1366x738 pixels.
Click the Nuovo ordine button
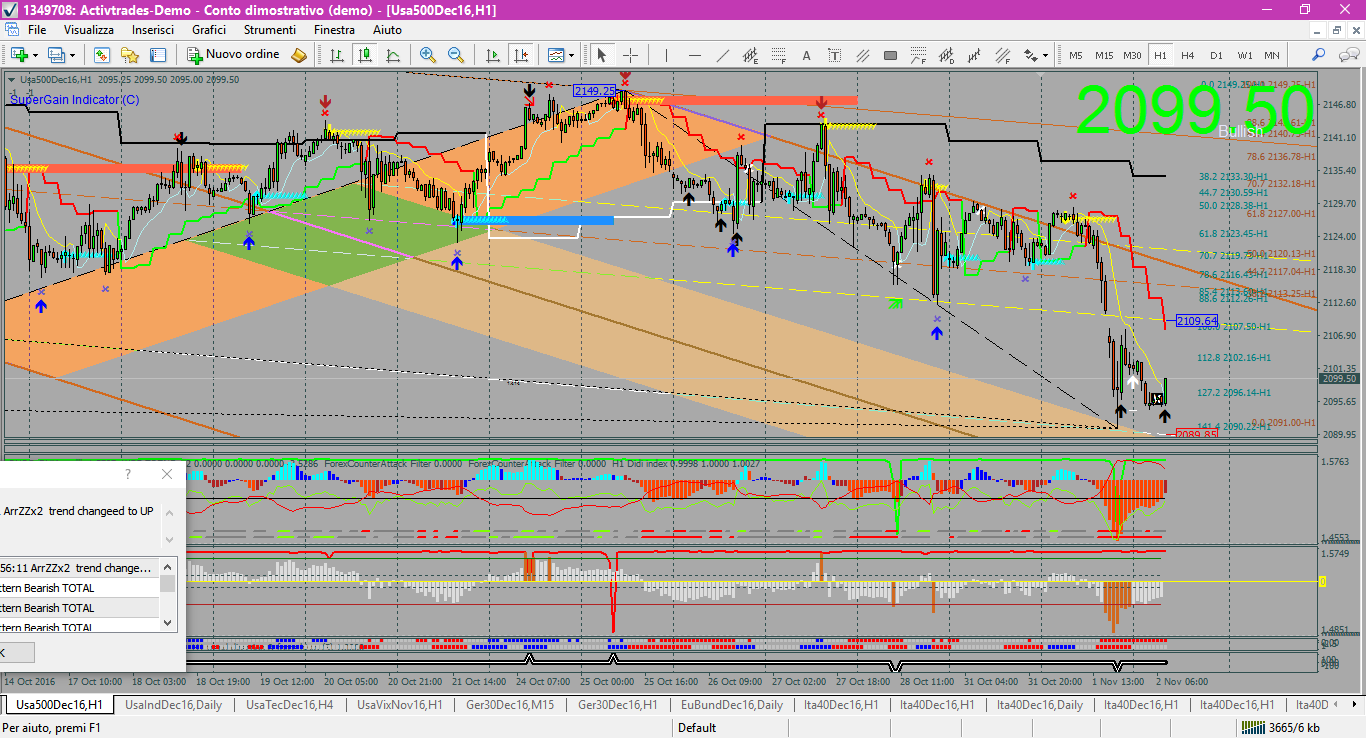point(234,55)
